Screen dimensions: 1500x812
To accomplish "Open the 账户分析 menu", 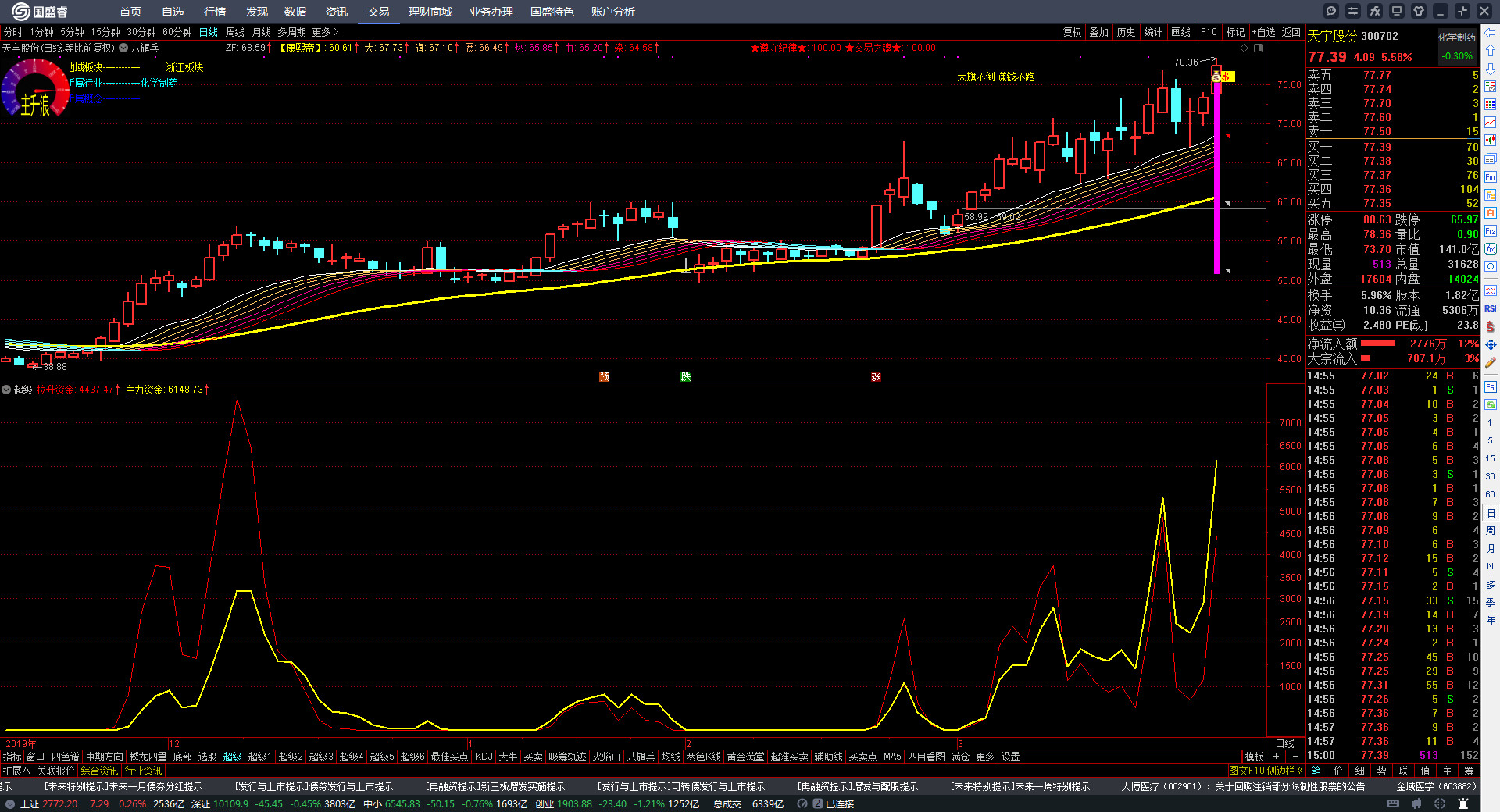I will coord(613,12).
